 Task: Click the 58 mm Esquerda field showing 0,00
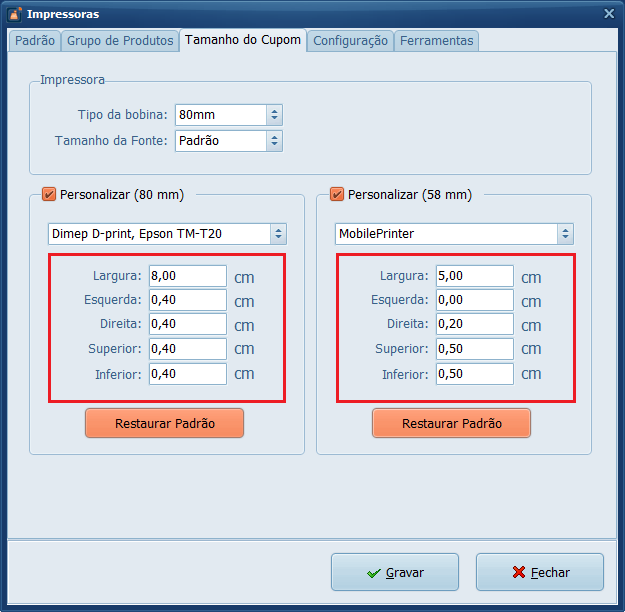475,300
